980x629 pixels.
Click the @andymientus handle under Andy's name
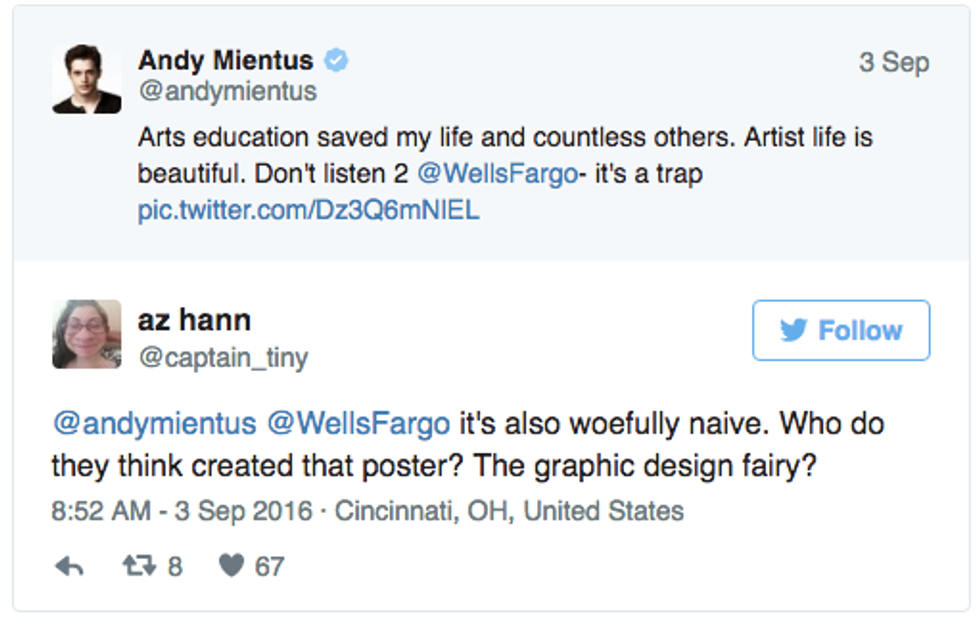click(227, 92)
